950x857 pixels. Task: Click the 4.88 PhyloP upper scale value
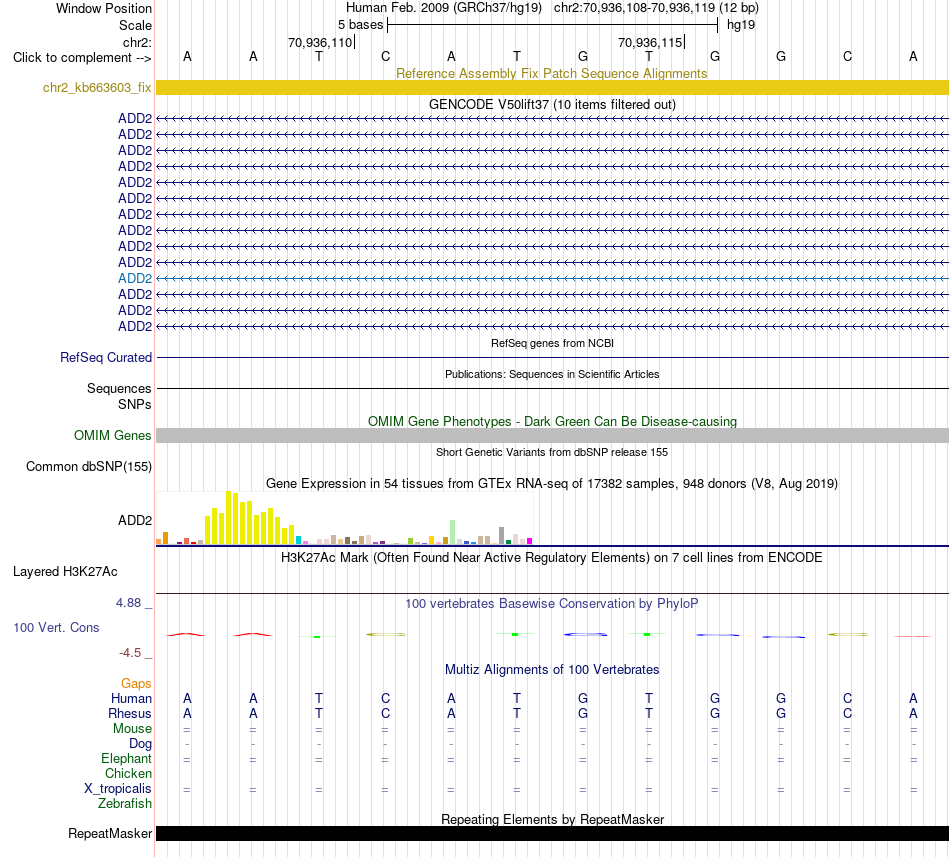click(128, 603)
